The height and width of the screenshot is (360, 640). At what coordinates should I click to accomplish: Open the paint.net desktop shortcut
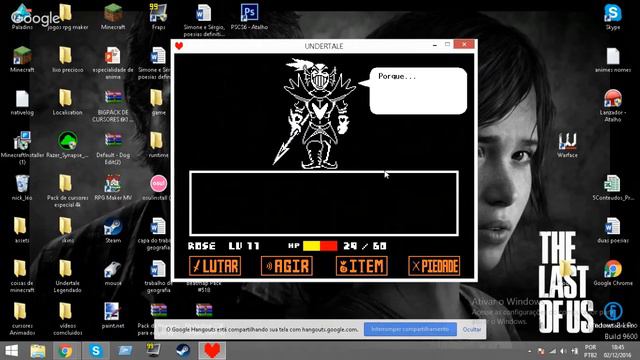coord(113,316)
